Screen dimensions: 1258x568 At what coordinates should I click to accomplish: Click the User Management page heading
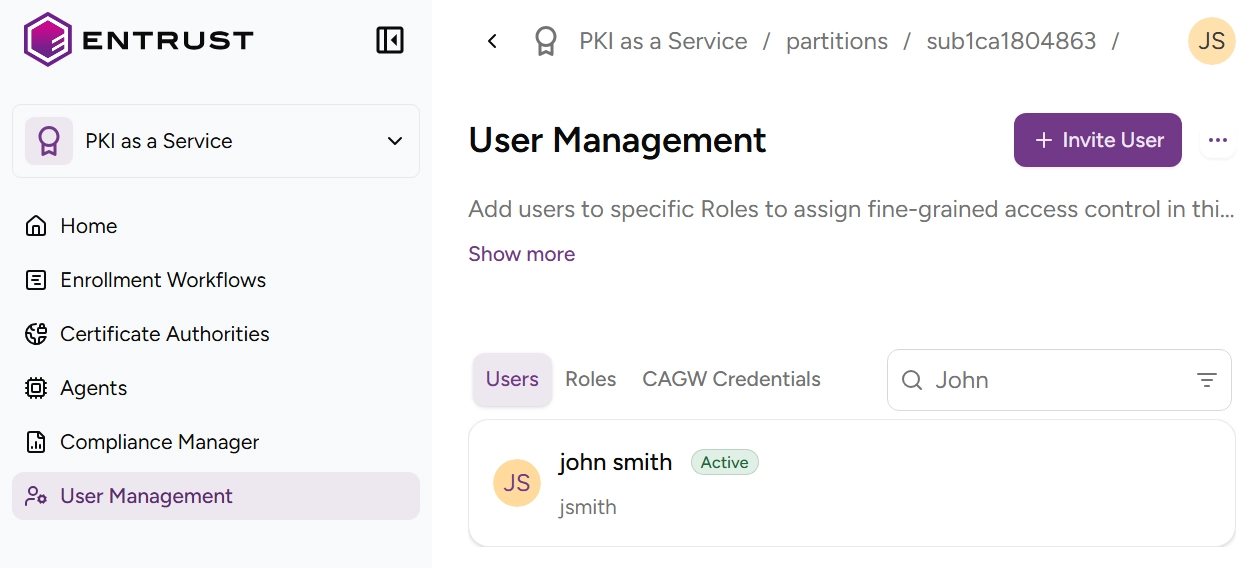click(617, 140)
